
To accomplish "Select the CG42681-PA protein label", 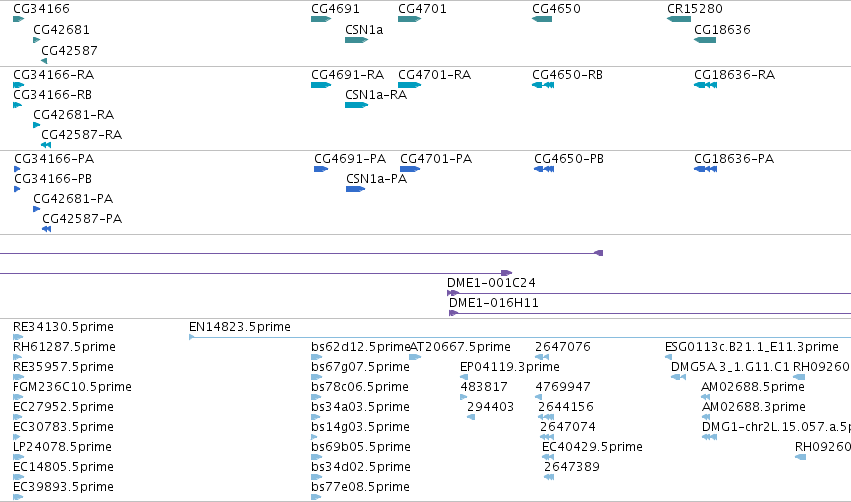I will pyautogui.click(x=73, y=199).
